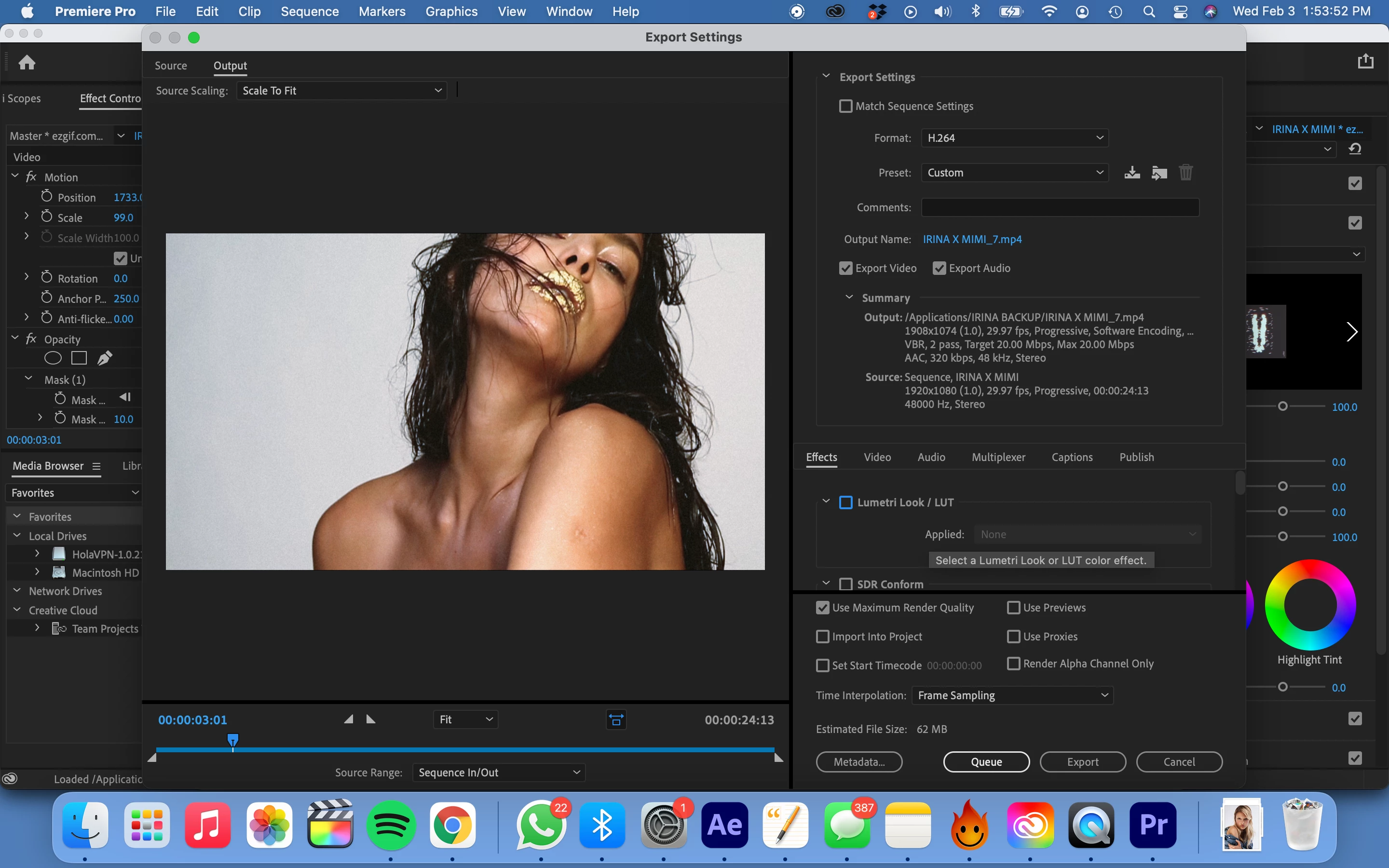1389x868 pixels.
Task: Click the IRINA X MIMI_7.mp4 output name
Action: pyautogui.click(x=972, y=239)
